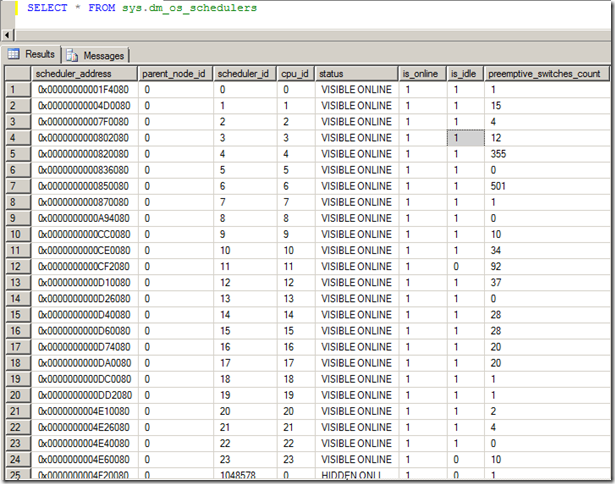The image size is (615, 484).
Task: Select row header number 12
Action: (18, 267)
